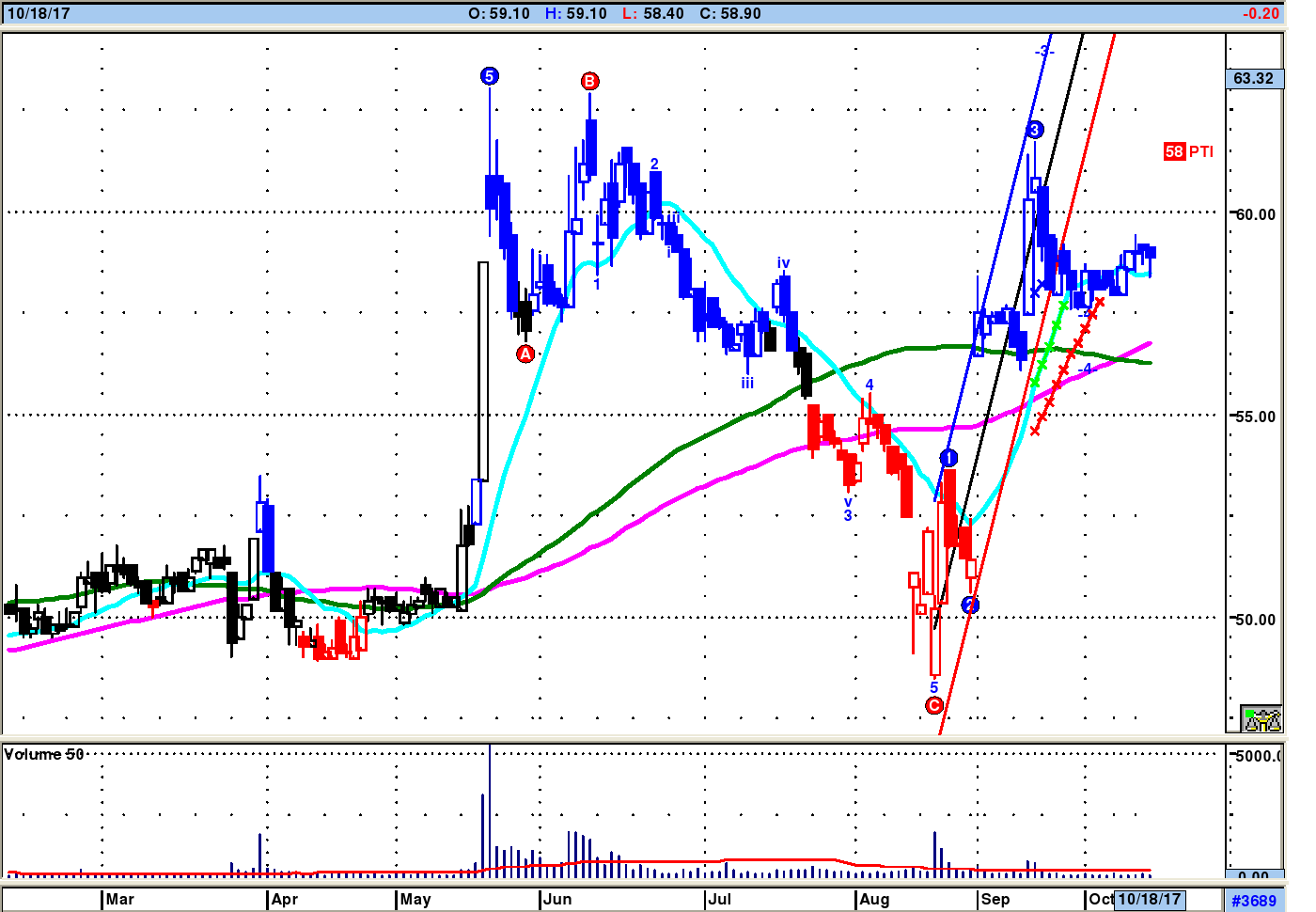Click the C: 58.90 close readout
The image size is (1316, 912).
point(730,13)
